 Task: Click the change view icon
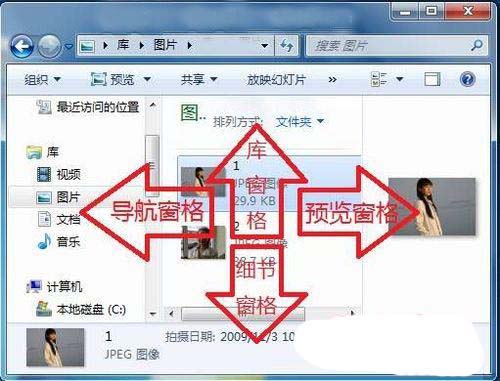(379, 79)
